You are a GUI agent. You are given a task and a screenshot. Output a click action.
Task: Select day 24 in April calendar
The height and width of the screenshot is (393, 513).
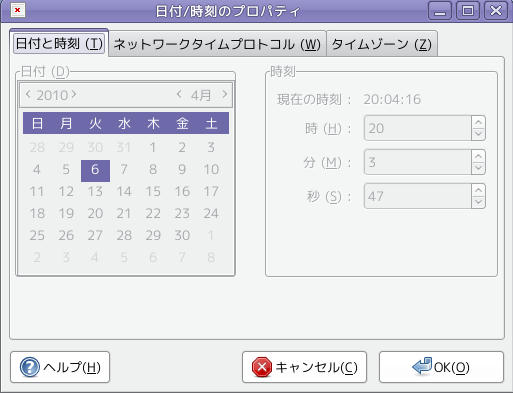(211, 214)
